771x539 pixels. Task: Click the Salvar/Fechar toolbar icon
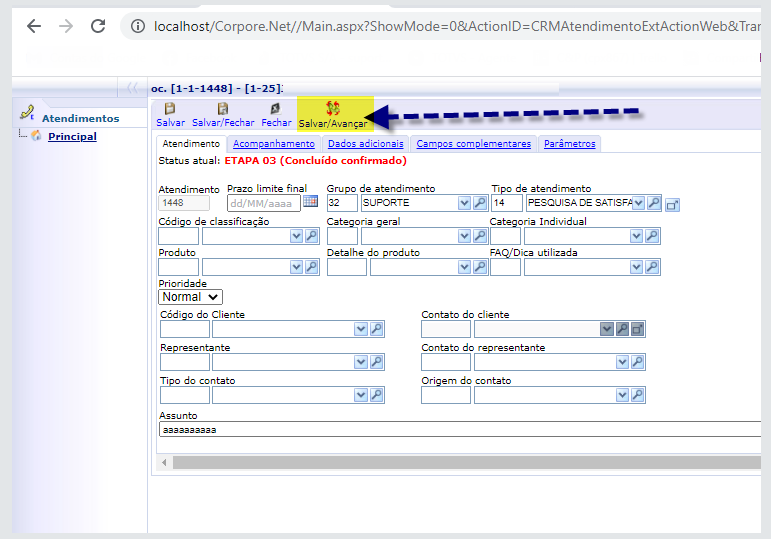click(x=223, y=109)
